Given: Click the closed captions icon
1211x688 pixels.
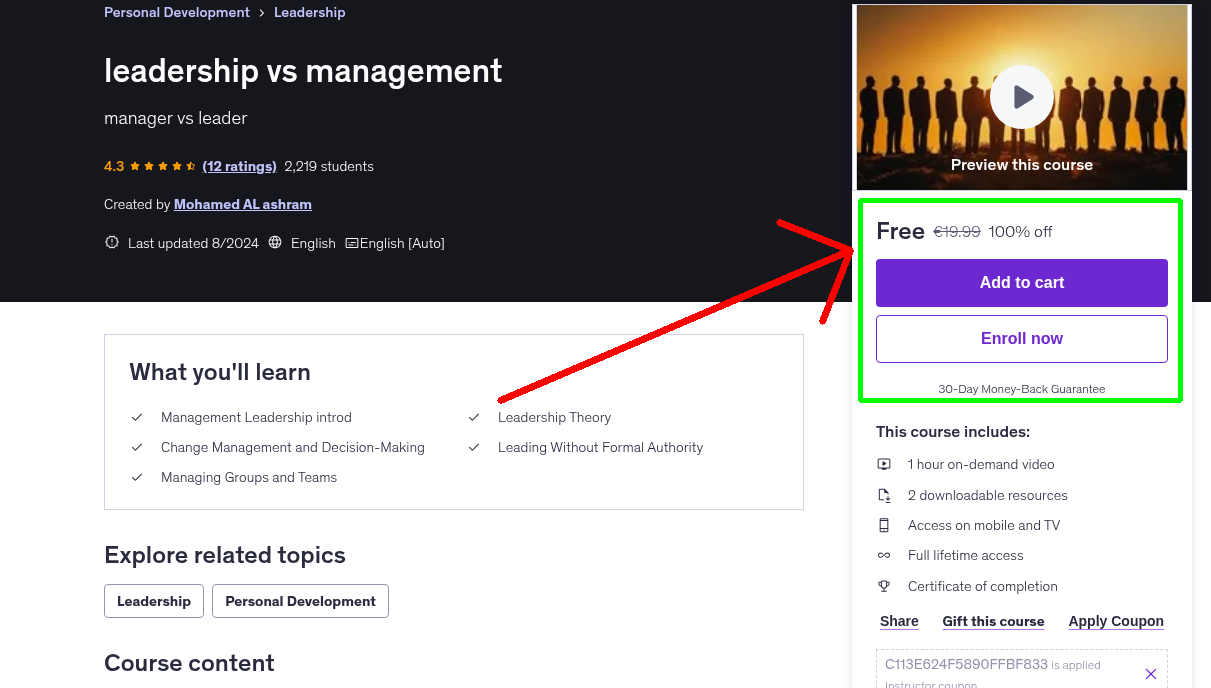Looking at the screenshot, I should coord(351,243).
